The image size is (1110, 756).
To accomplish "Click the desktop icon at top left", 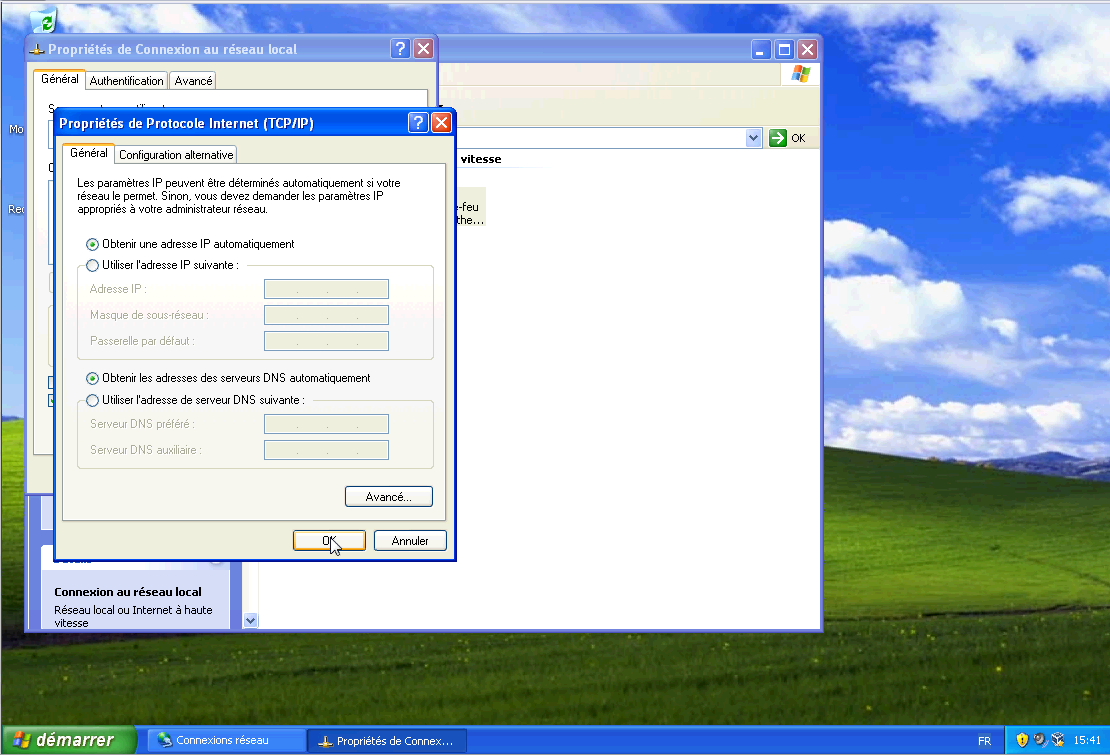I will click(44, 21).
